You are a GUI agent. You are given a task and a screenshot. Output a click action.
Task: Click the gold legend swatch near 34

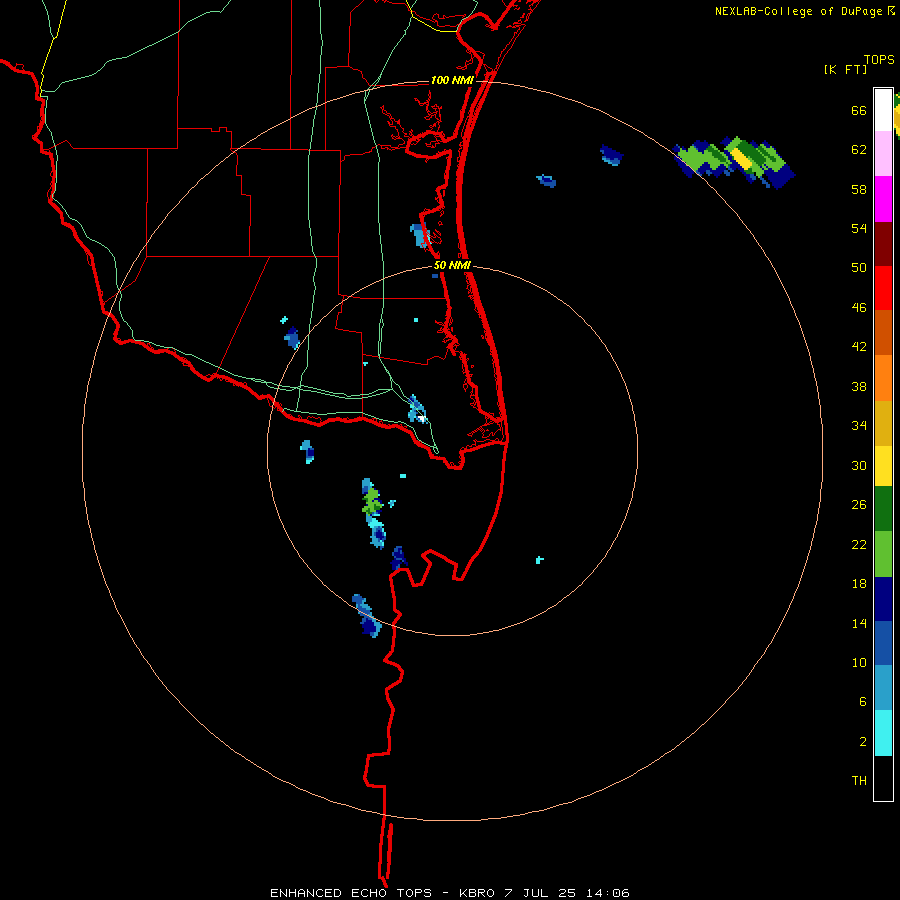click(x=883, y=424)
